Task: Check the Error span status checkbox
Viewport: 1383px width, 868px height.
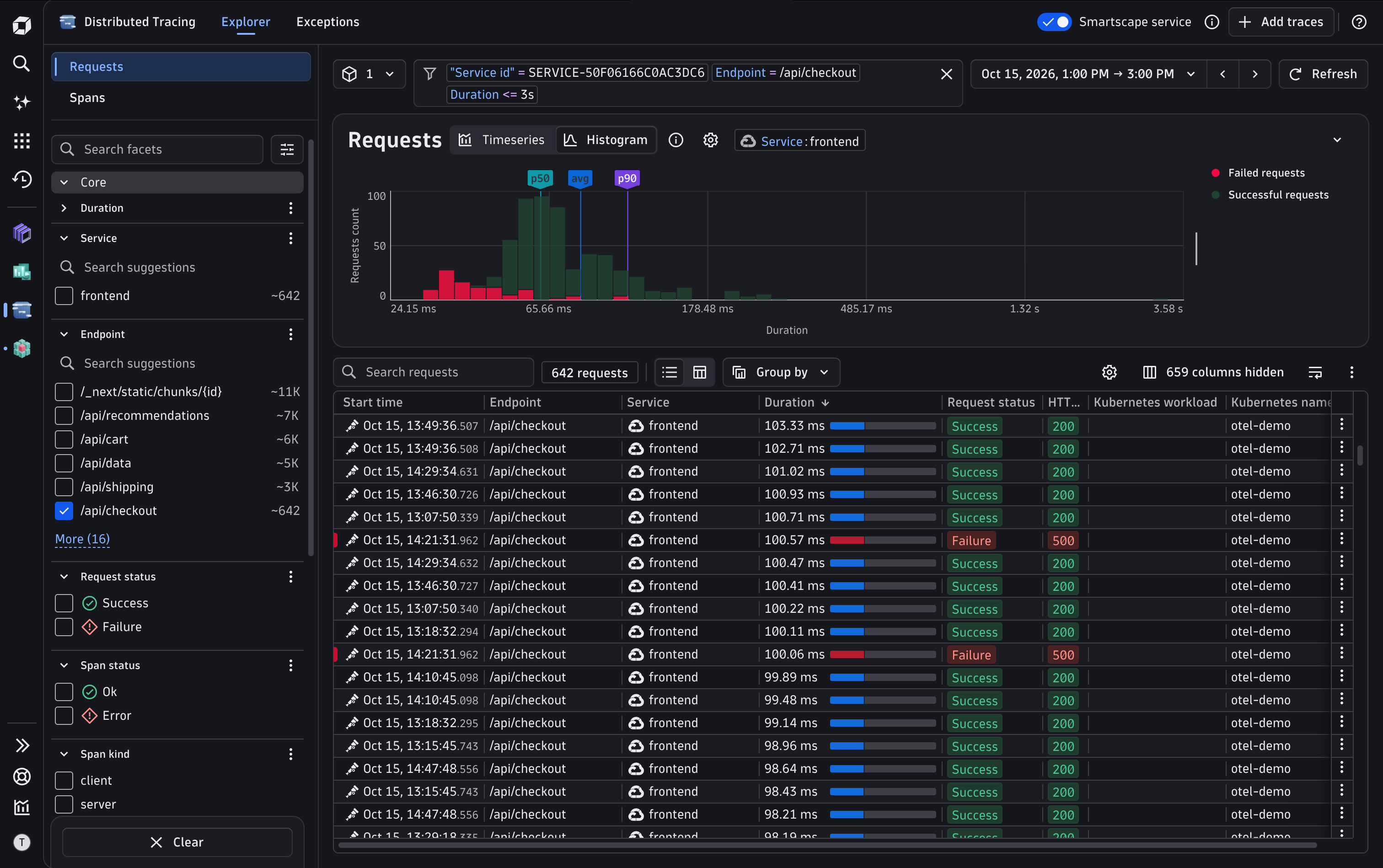Action: 64,715
